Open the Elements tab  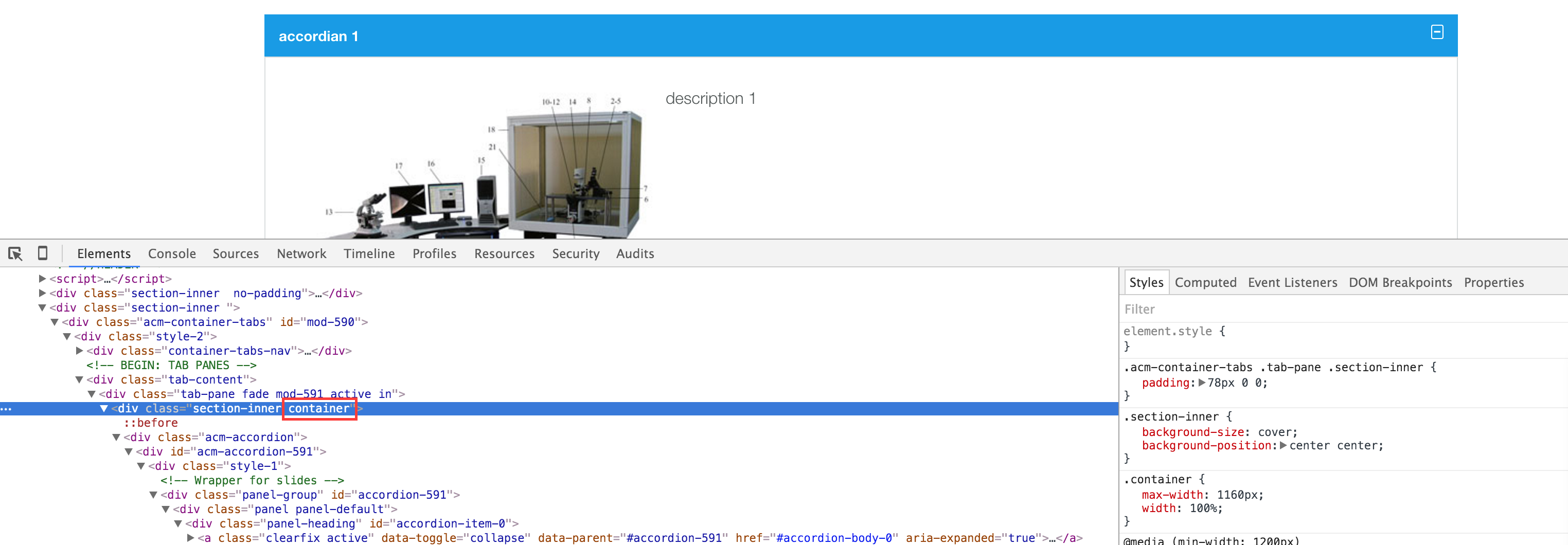pos(104,253)
